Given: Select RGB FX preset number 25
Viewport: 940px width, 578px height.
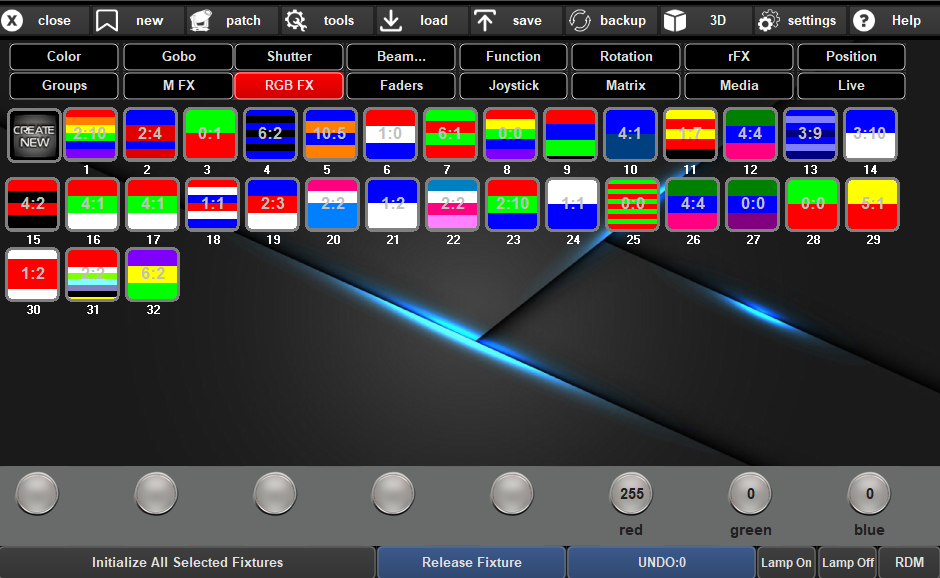Looking at the screenshot, I should (632, 204).
